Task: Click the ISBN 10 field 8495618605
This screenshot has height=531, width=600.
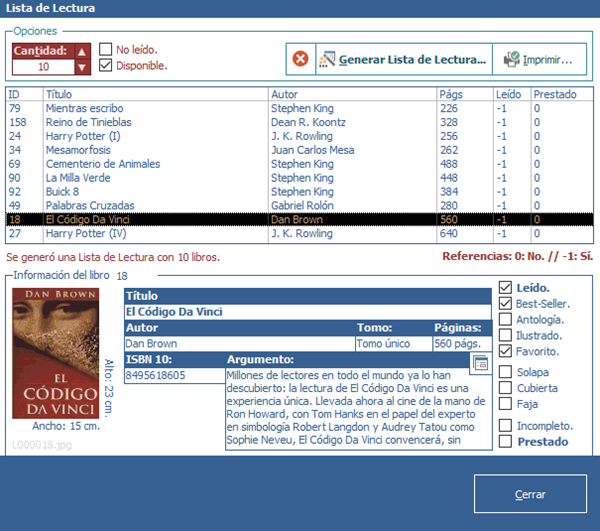Action: pos(175,375)
